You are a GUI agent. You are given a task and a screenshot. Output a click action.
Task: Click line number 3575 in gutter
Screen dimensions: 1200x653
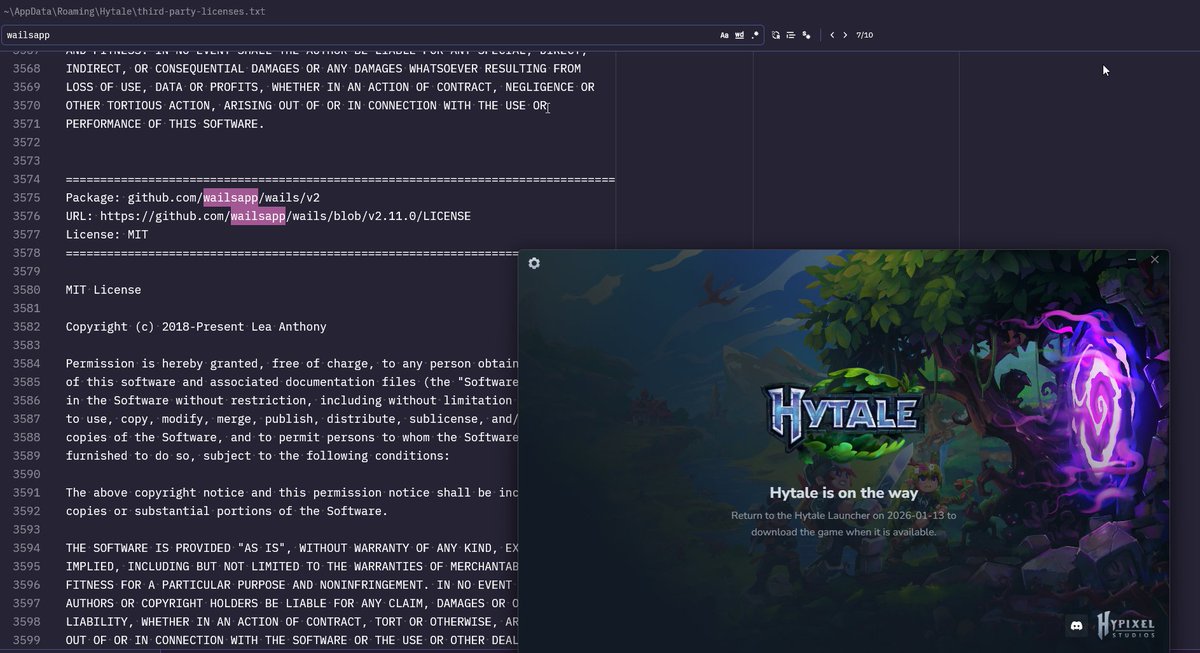coord(27,198)
